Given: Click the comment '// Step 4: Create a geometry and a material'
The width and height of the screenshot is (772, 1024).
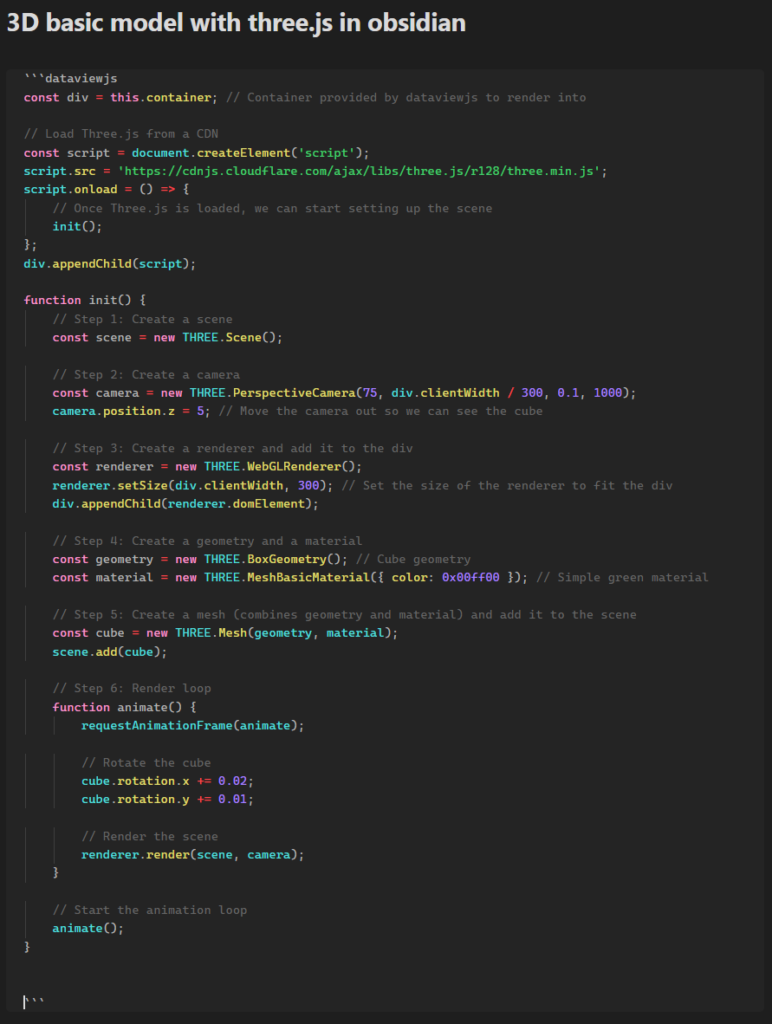Looking at the screenshot, I should tap(207, 541).
